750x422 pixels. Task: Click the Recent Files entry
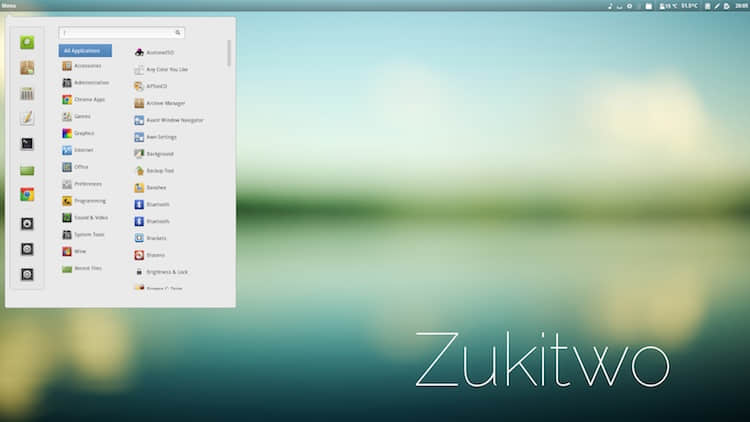click(82, 268)
